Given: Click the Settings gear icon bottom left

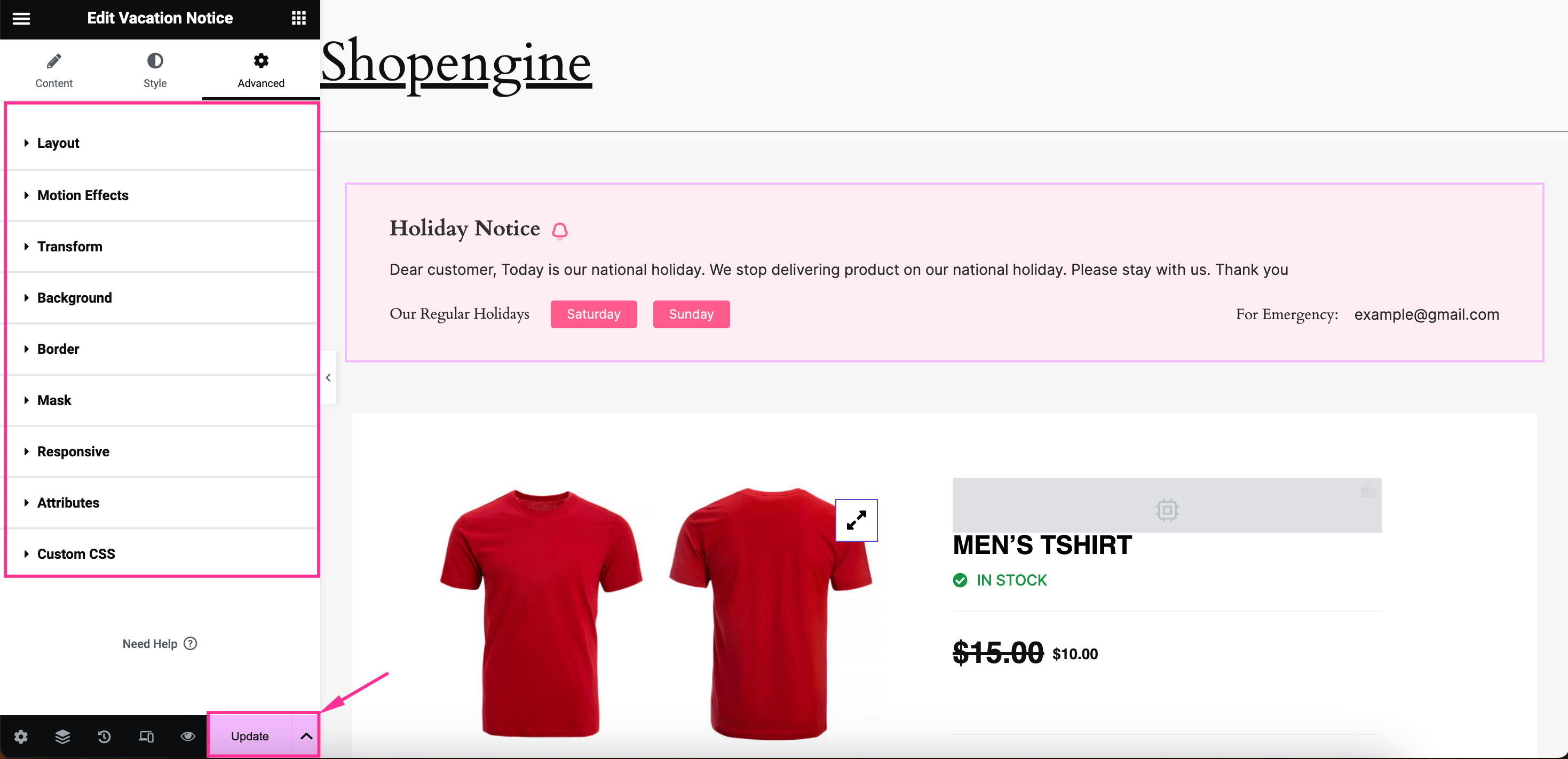Looking at the screenshot, I should [x=20, y=736].
